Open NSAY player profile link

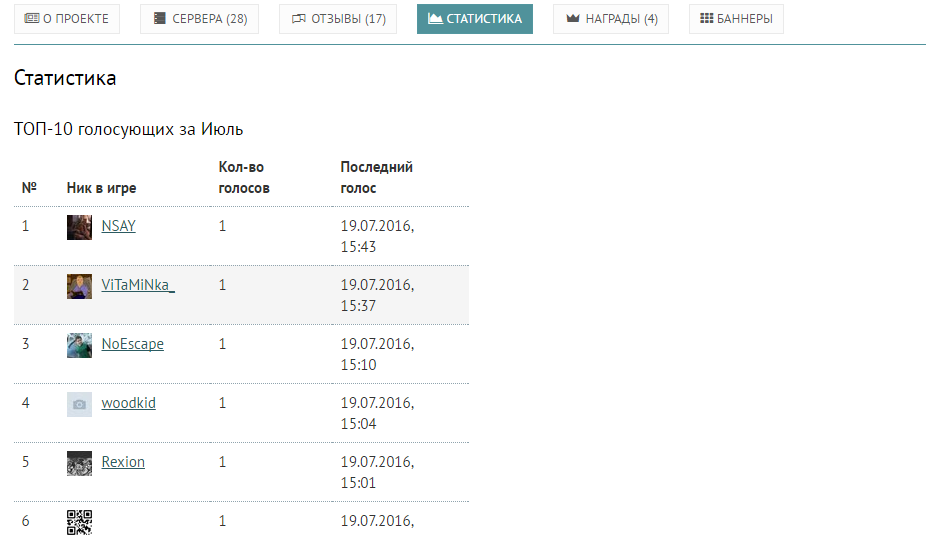119,226
